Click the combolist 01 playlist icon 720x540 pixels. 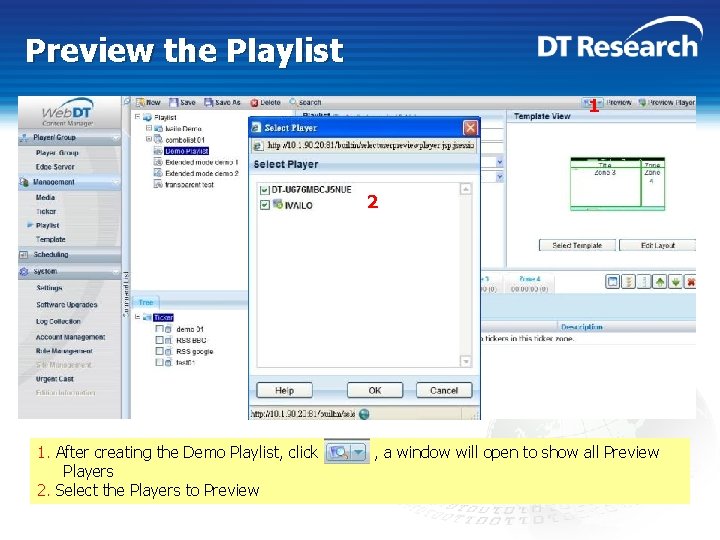tap(158, 139)
